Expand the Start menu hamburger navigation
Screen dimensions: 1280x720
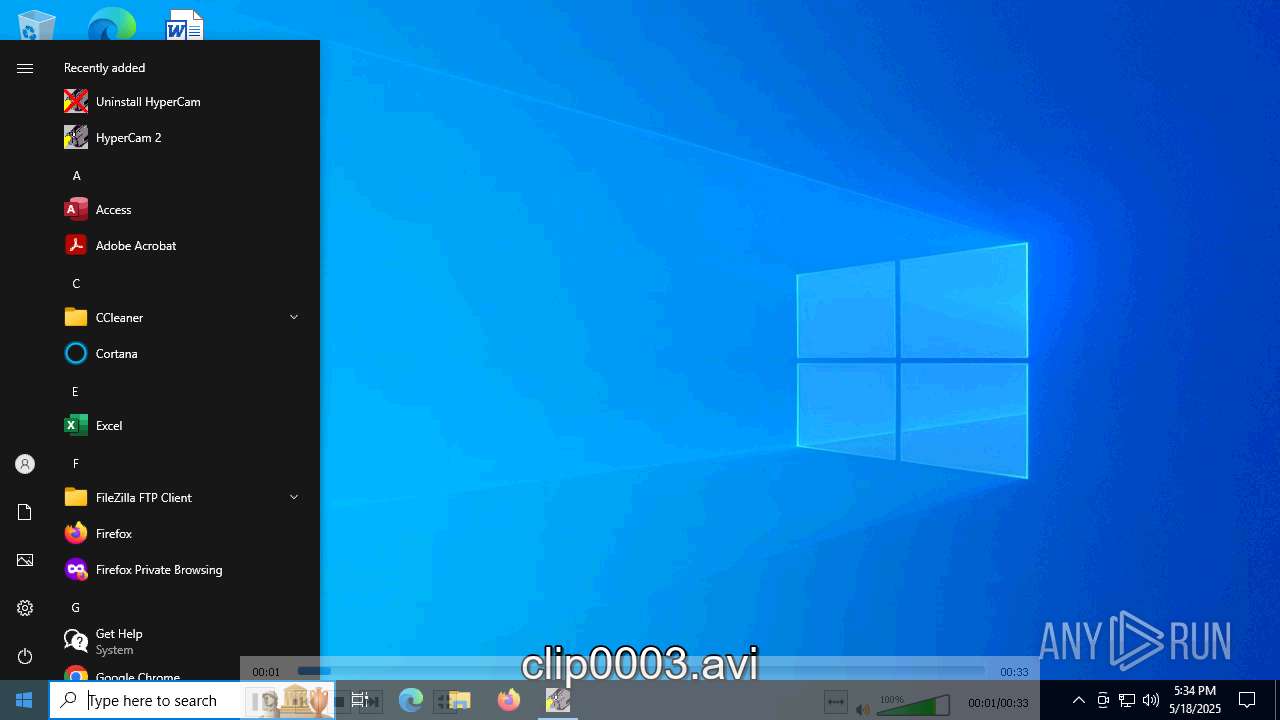click(25, 68)
